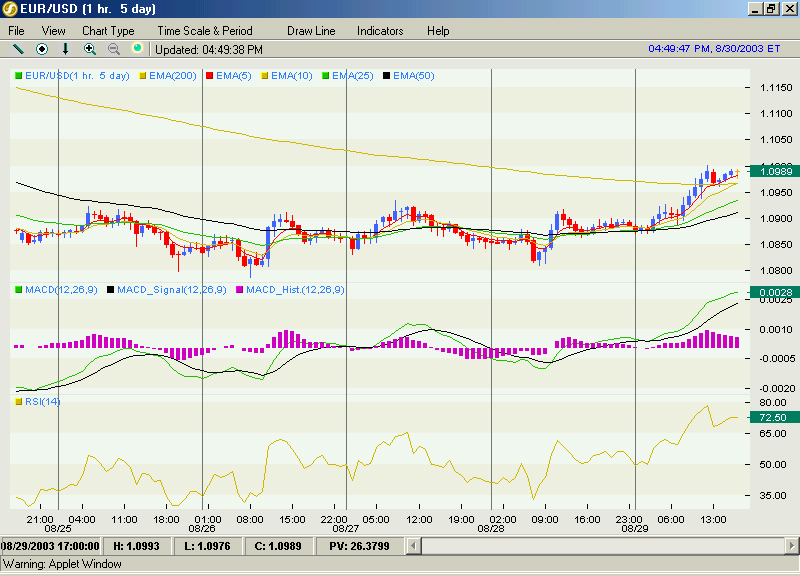800x576 pixels.
Task: Click the magenta MACD_Hist legend swatch
Action: pyautogui.click(x=239, y=290)
